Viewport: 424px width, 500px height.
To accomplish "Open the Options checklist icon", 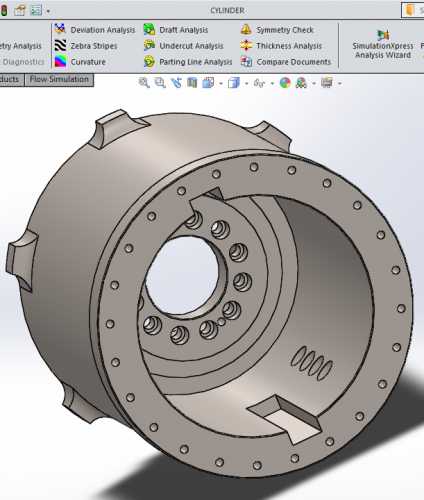I will (x=36, y=10).
